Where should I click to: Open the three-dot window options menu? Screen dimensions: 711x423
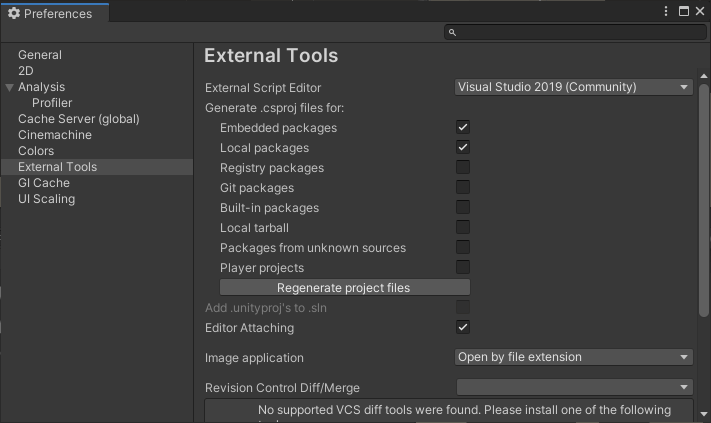[666, 11]
